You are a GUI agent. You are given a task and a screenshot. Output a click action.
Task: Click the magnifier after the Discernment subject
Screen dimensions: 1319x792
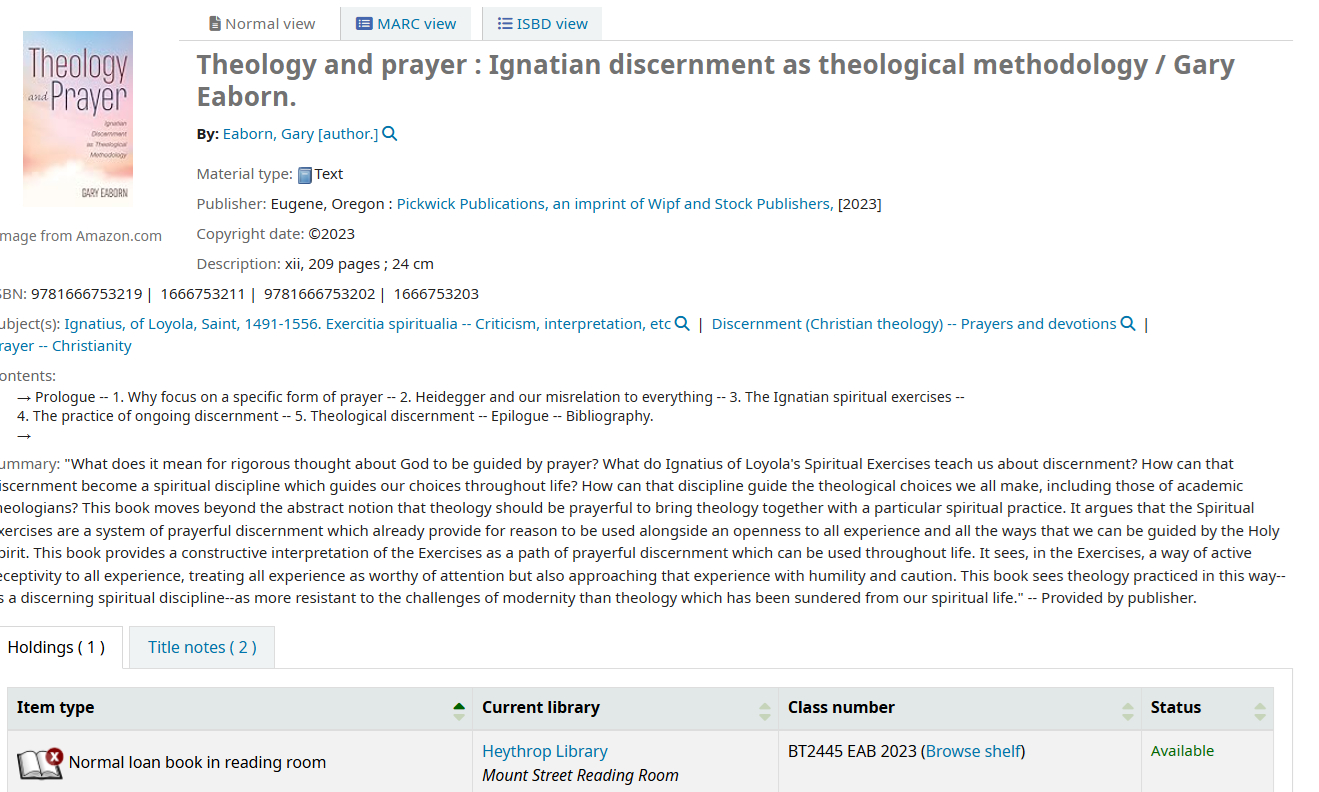1128,324
